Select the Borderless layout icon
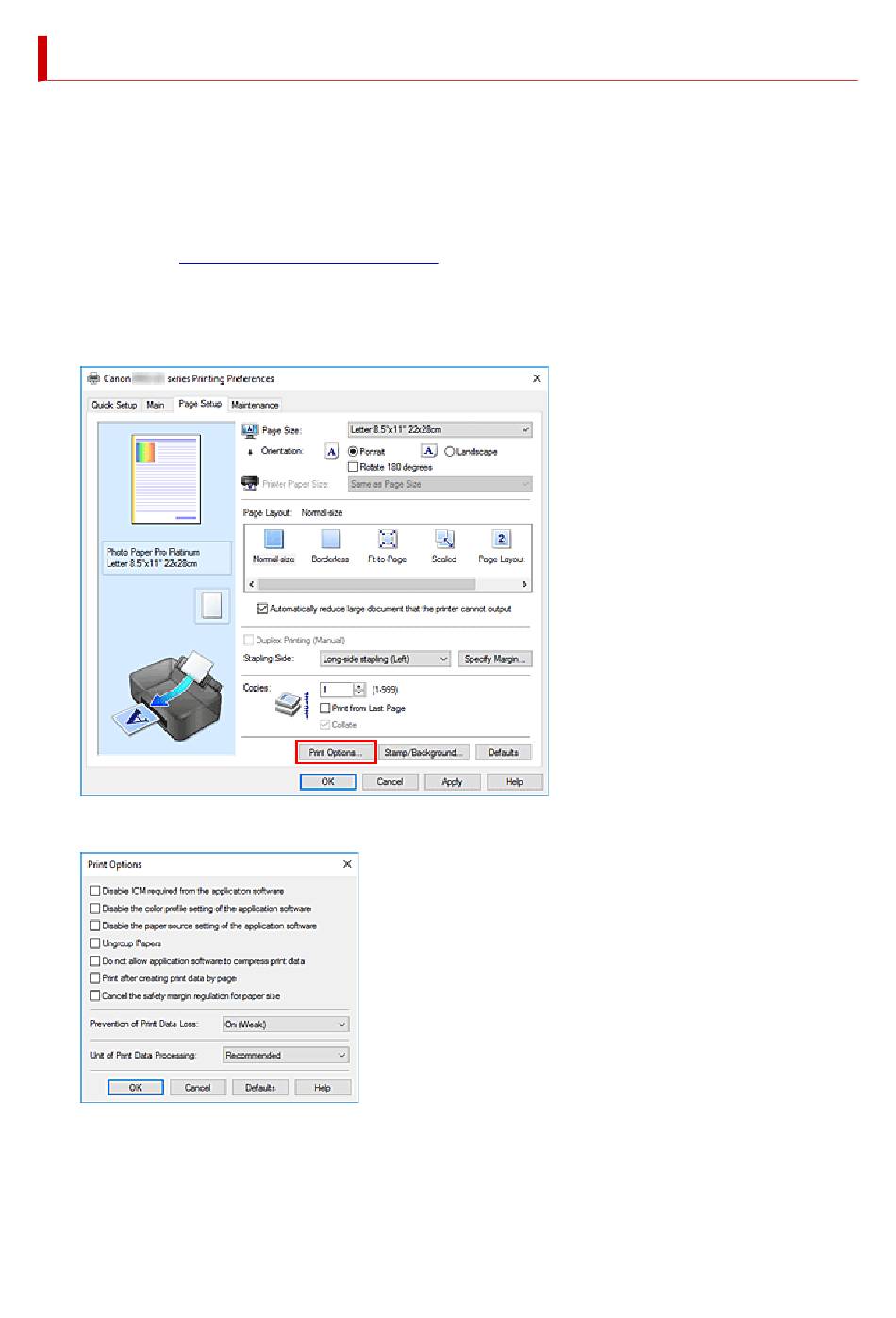 coord(330,540)
